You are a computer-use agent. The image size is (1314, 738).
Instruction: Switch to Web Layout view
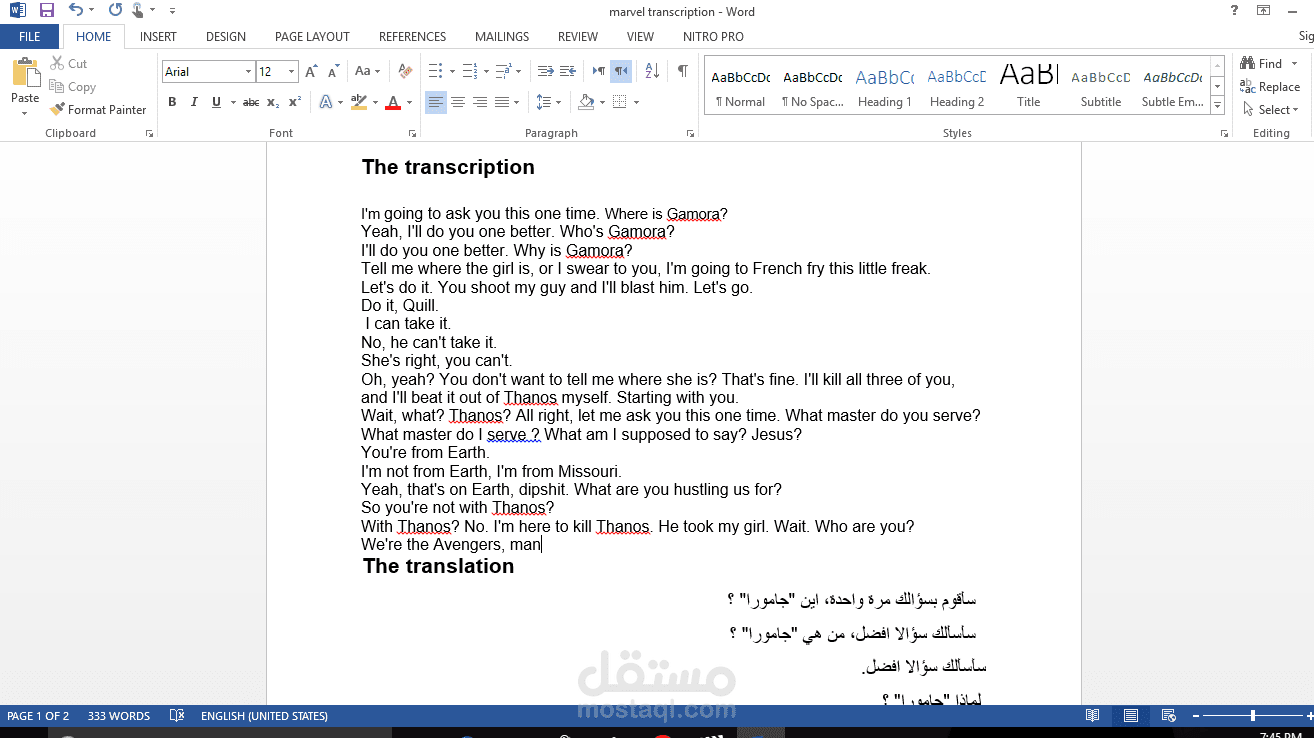coord(1167,716)
